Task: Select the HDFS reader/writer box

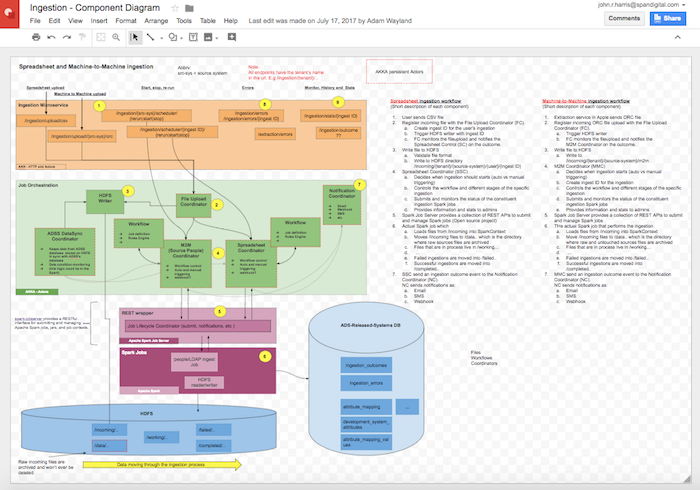Action: click(x=204, y=382)
